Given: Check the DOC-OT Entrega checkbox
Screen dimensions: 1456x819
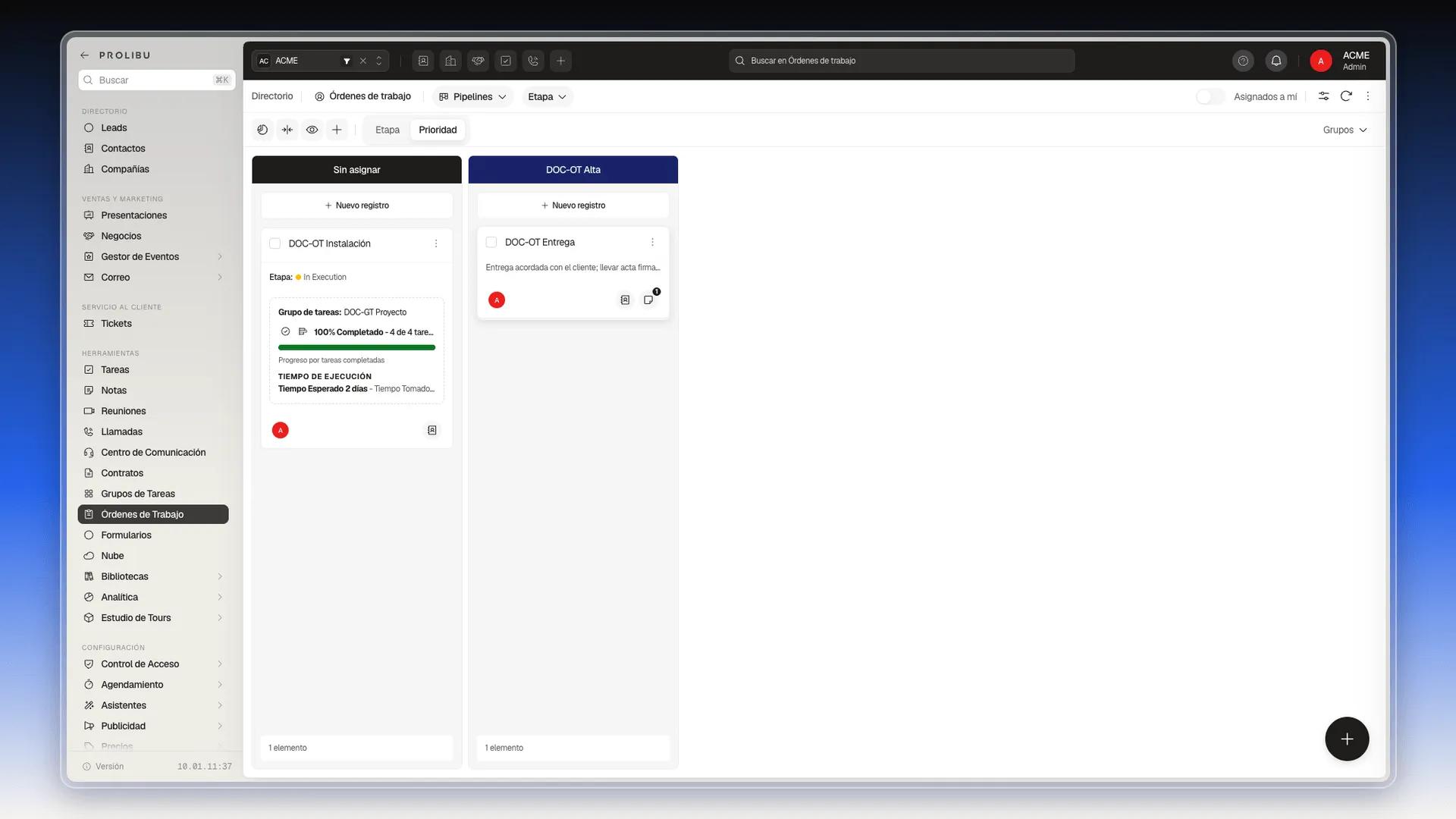Looking at the screenshot, I should [491, 242].
